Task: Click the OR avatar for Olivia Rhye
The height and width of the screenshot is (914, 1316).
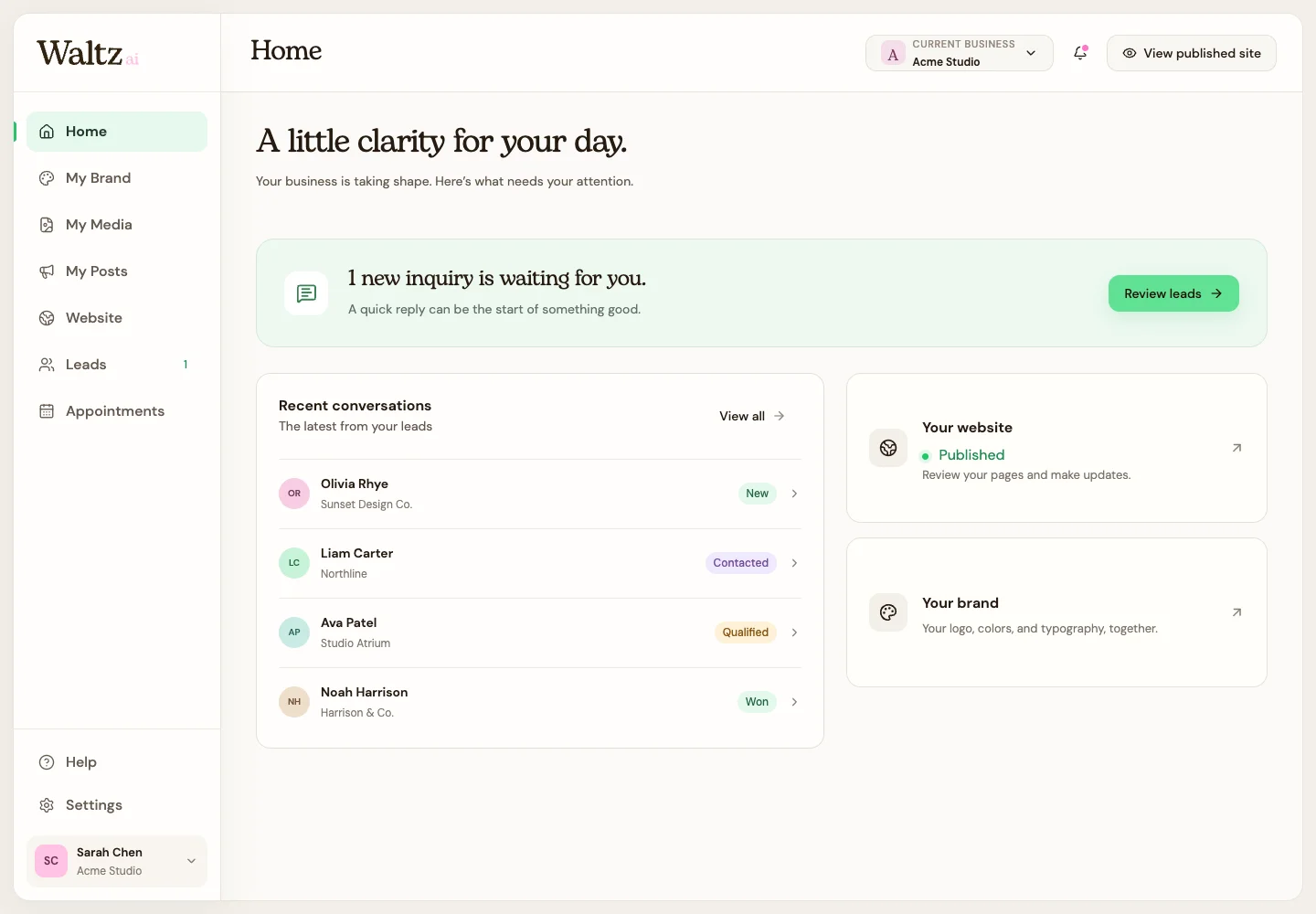Action: tap(294, 494)
